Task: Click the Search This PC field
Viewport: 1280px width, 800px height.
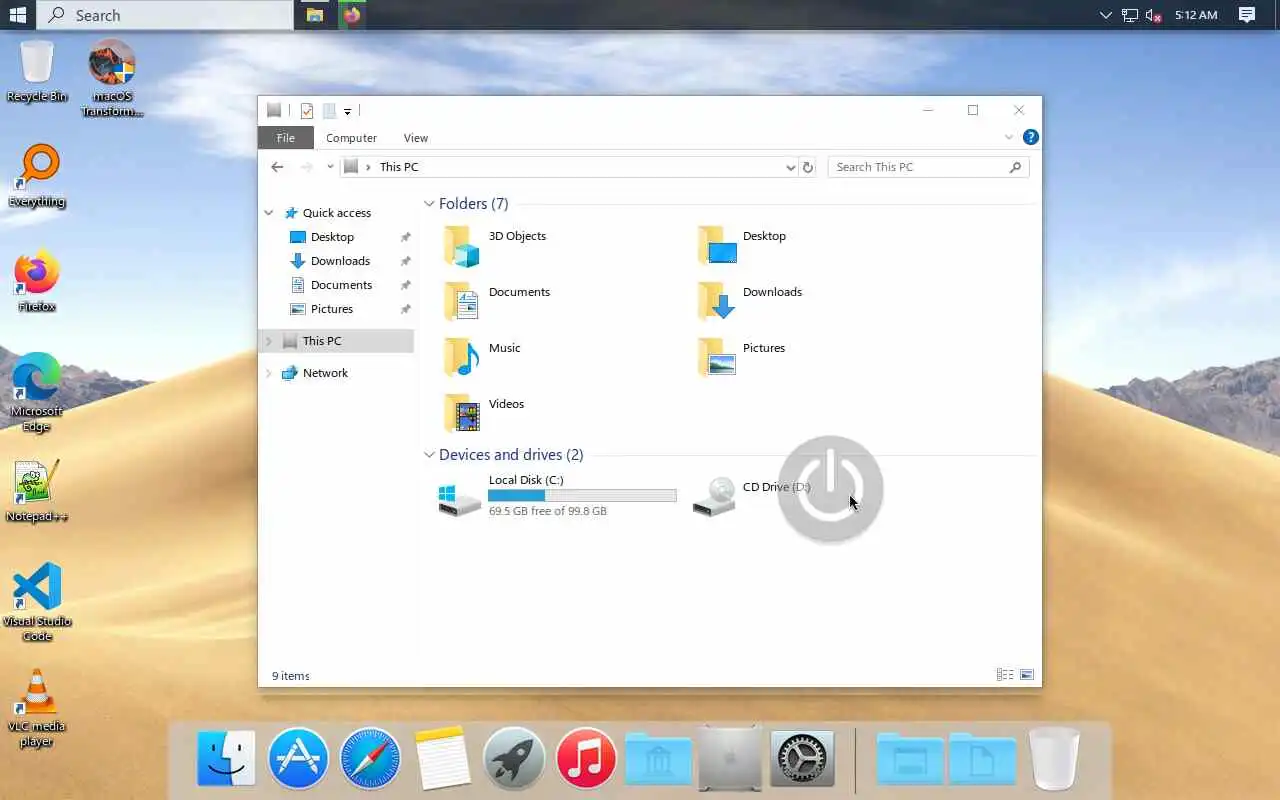Action: tap(928, 167)
